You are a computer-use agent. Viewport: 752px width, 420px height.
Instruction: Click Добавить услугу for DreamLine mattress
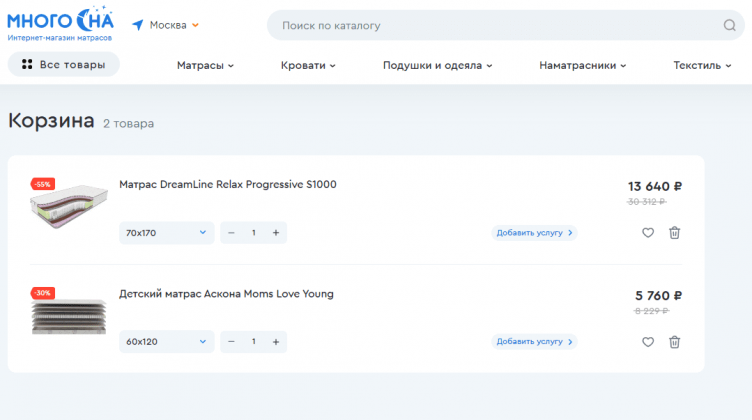534,233
